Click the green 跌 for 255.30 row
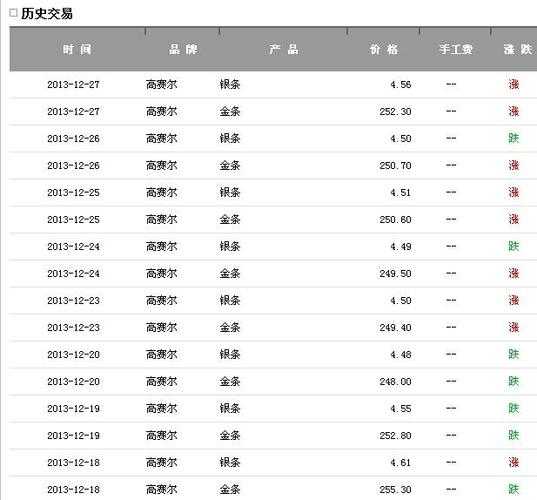The image size is (537, 500). coord(513,489)
